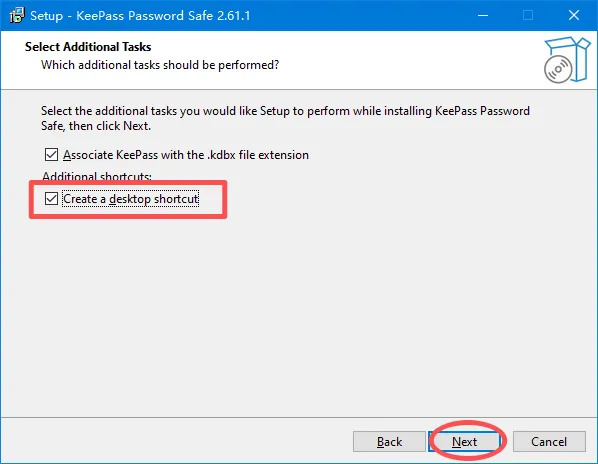Click 'Which additional tasks should be performed?' text
The height and width of the screenshot is (464, 598).
(160, 65)
